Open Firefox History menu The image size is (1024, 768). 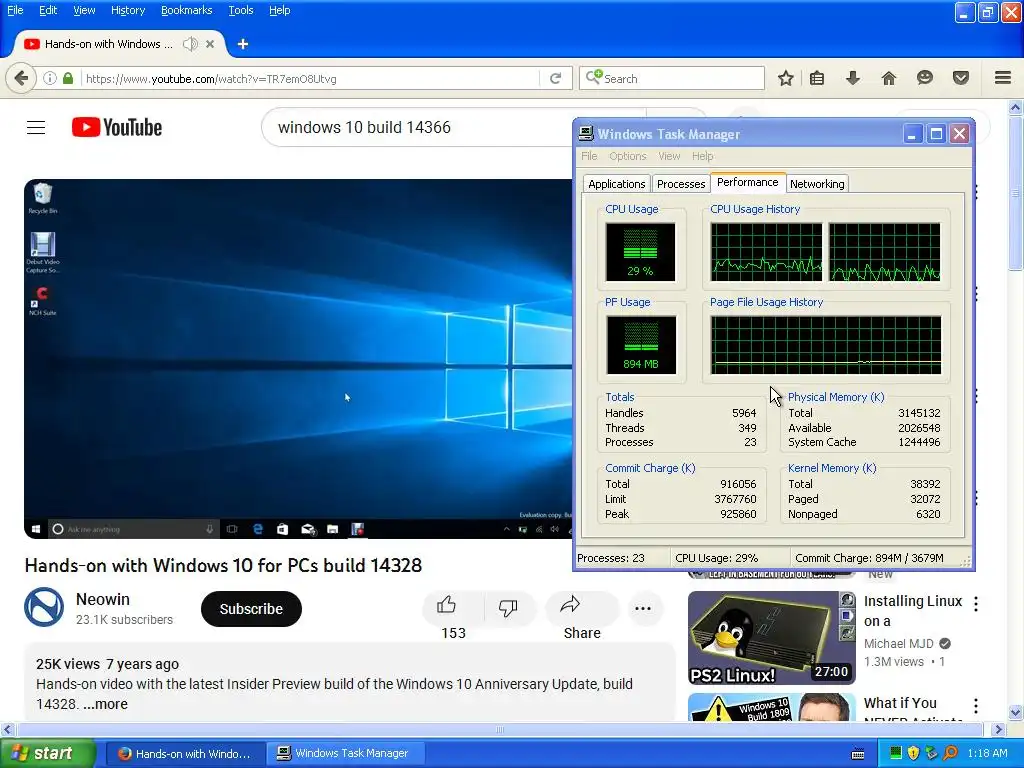(x=127, y=10)
